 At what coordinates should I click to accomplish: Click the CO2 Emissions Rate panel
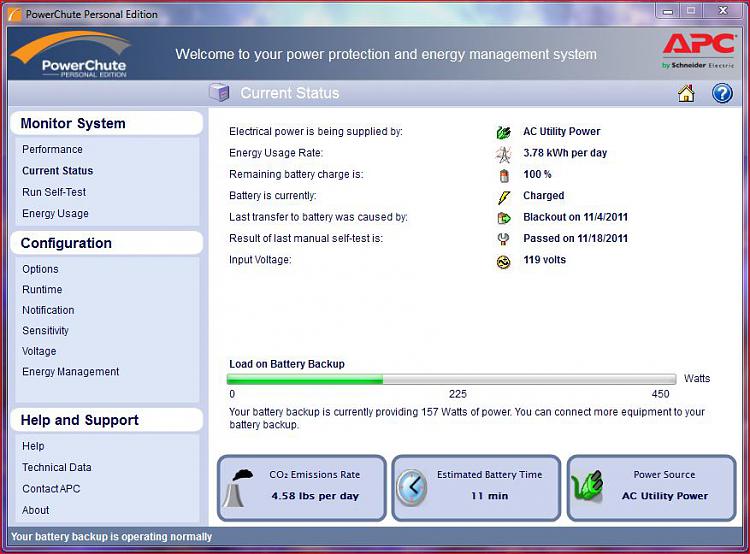[302, 488]
